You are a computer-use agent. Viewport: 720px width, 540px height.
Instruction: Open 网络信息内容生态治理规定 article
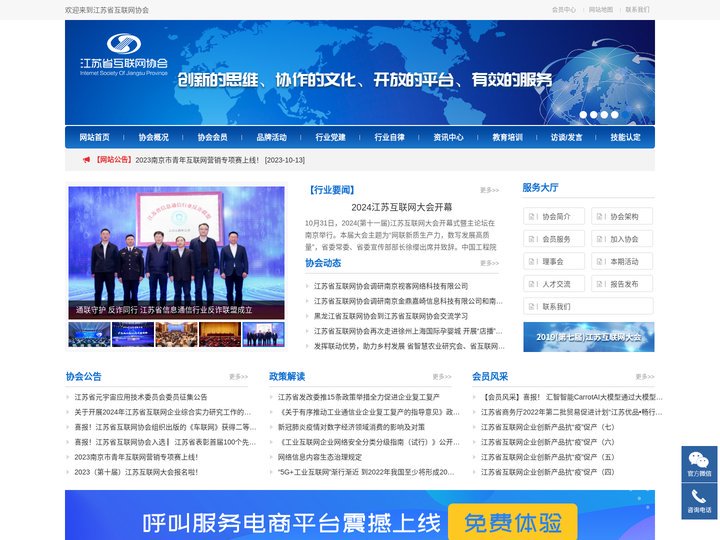[x=320, y=457]
